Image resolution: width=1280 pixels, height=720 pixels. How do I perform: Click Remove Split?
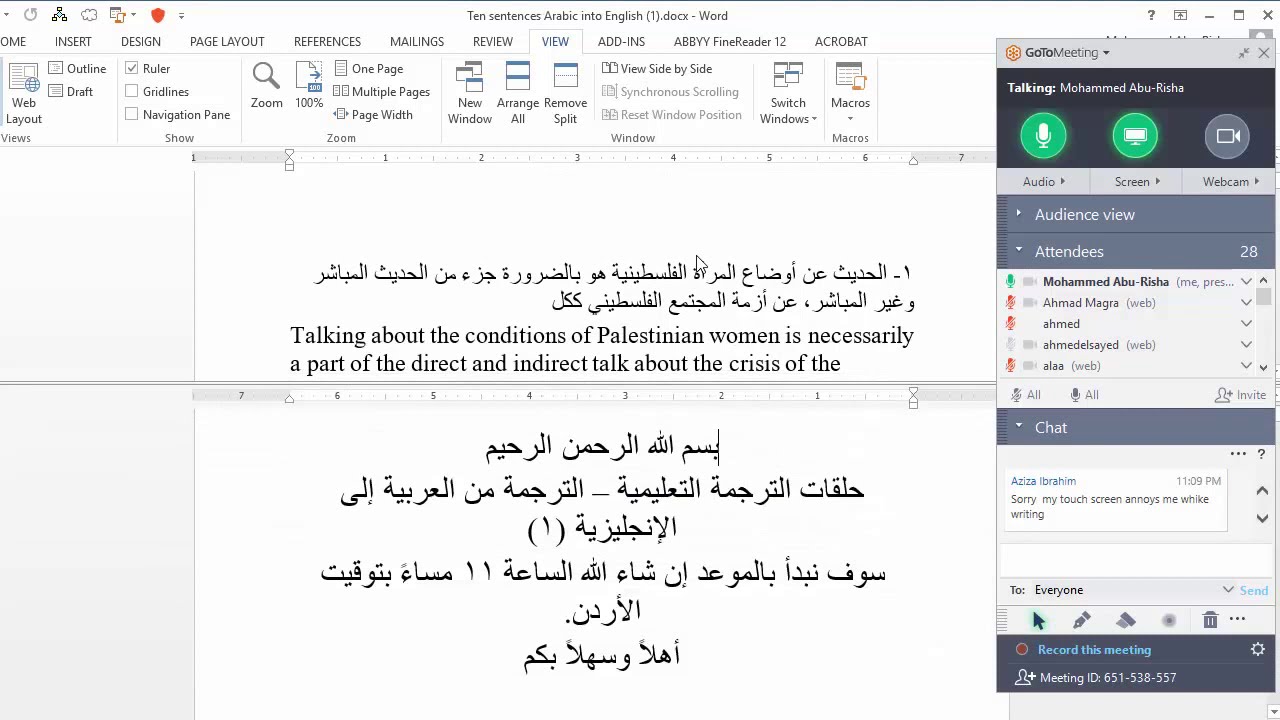point(565,93)
